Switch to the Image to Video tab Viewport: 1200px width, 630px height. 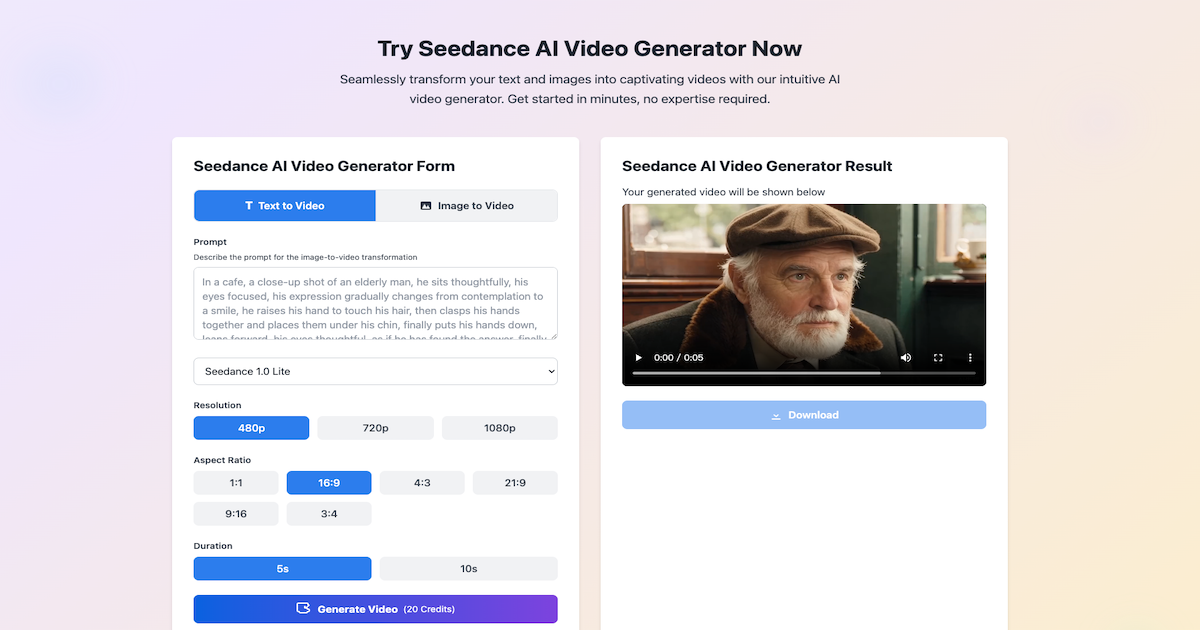[467, 206]
